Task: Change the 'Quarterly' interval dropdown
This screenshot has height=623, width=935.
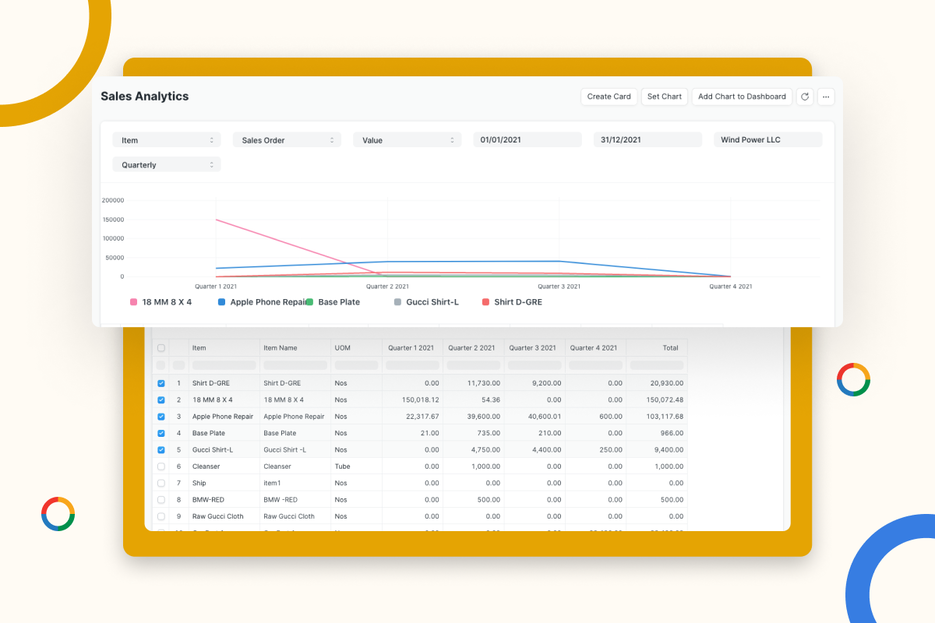Action: 166,163
